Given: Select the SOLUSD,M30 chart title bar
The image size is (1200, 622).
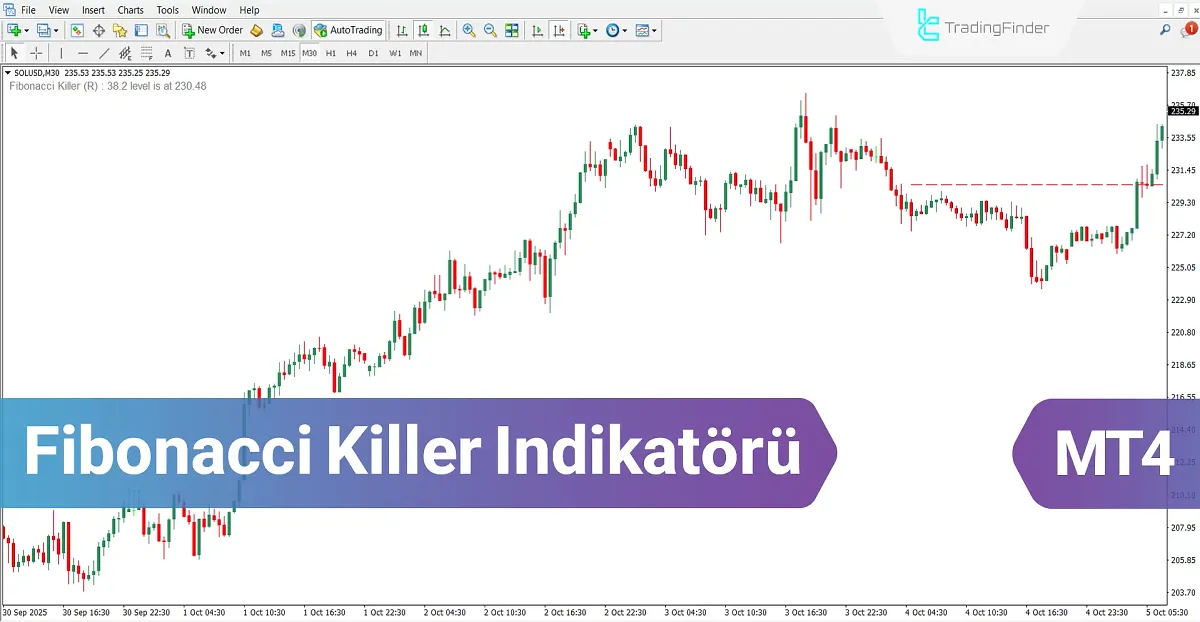Looking at the screenshot, I should [x=45, y=72].
